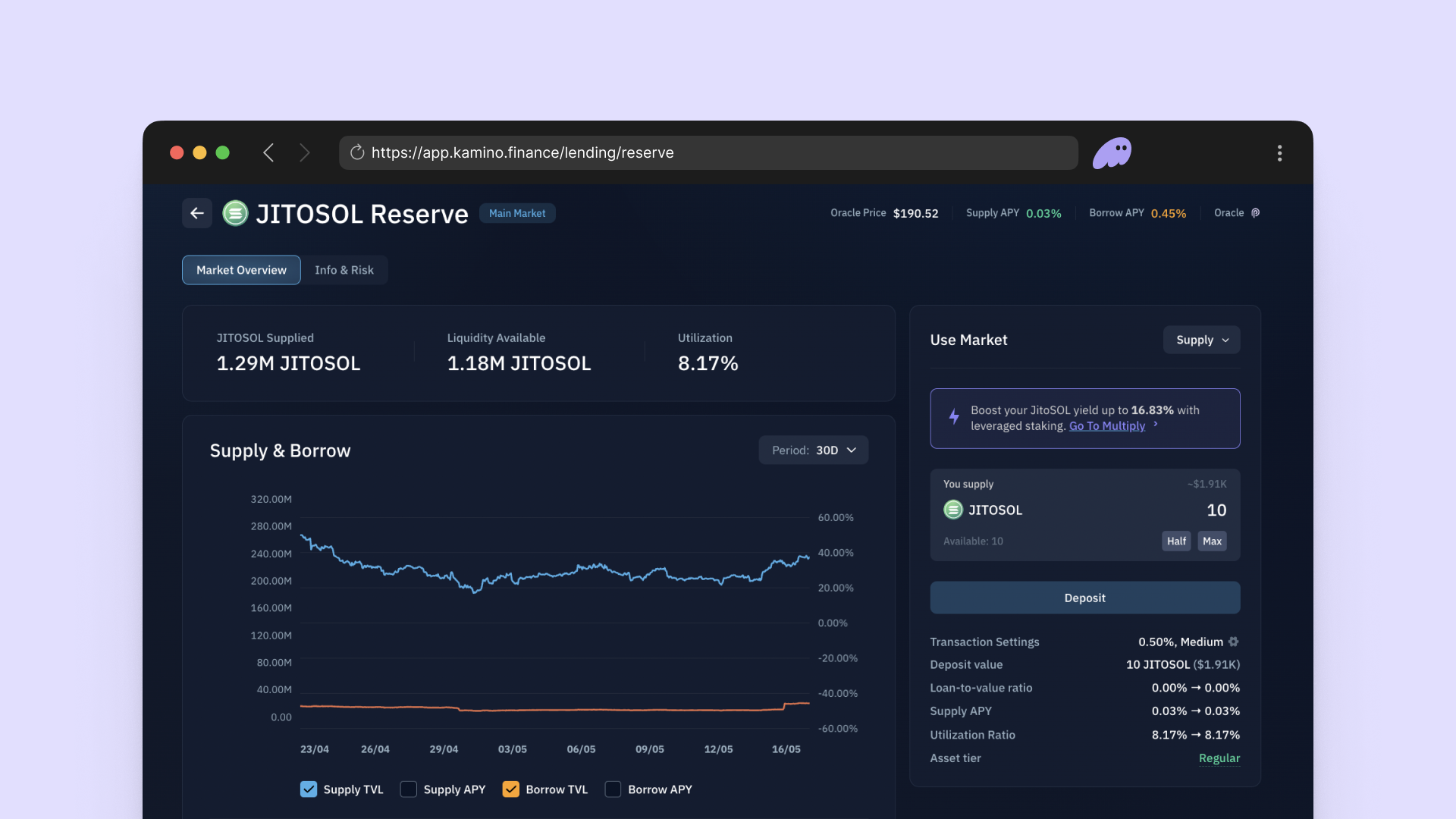Enable the Supply APY checkbox
Viewport: 1456px width, 819px height.
tap(409, 789)
